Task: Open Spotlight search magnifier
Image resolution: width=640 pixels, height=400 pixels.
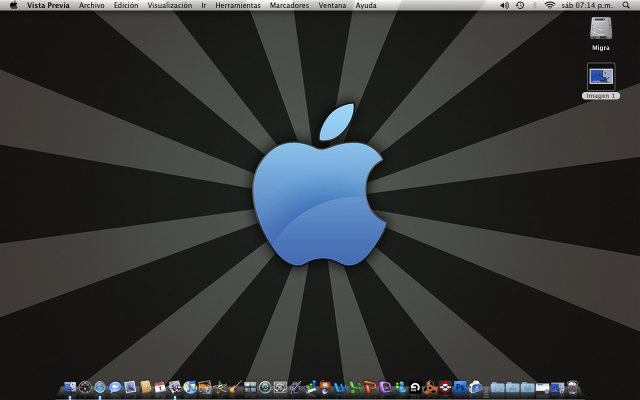Action: click(x=626, y=5)
